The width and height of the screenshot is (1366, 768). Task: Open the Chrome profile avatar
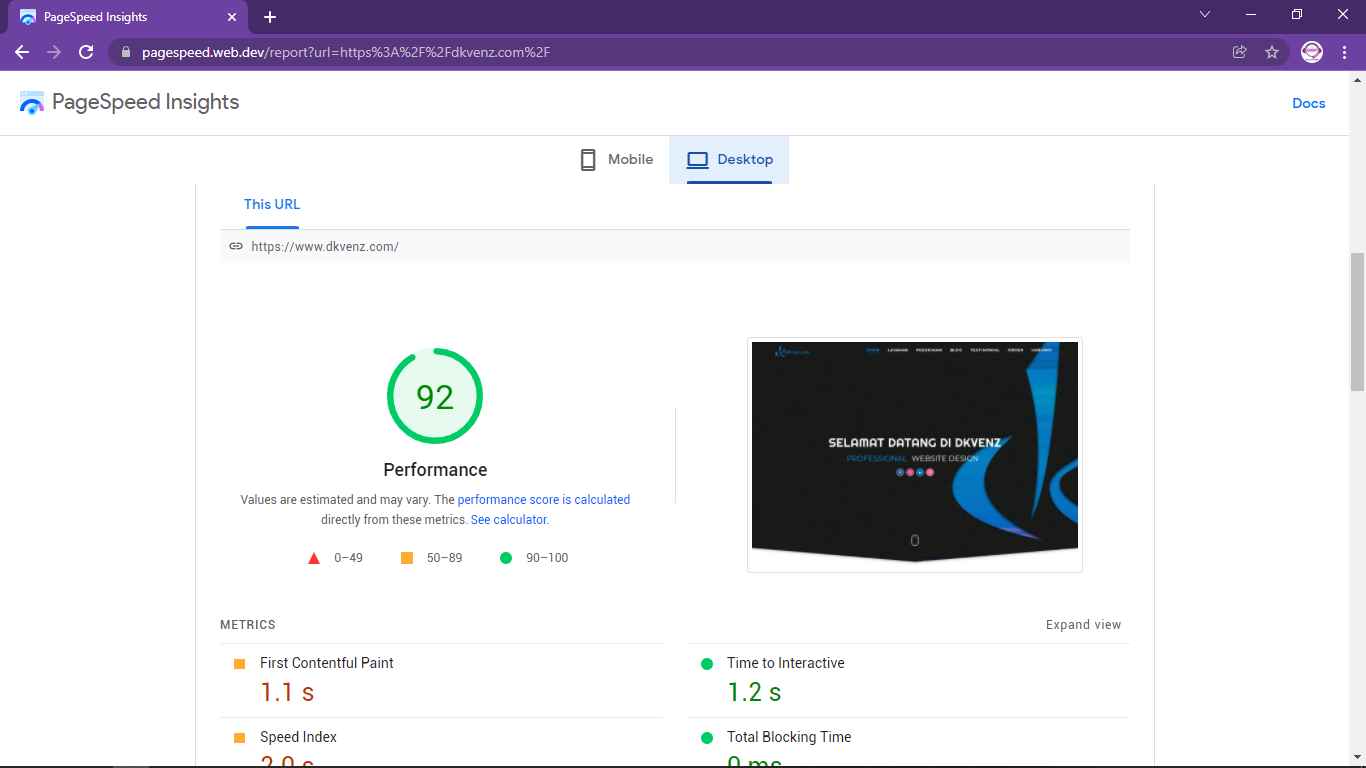click(x=1312, y=52)
